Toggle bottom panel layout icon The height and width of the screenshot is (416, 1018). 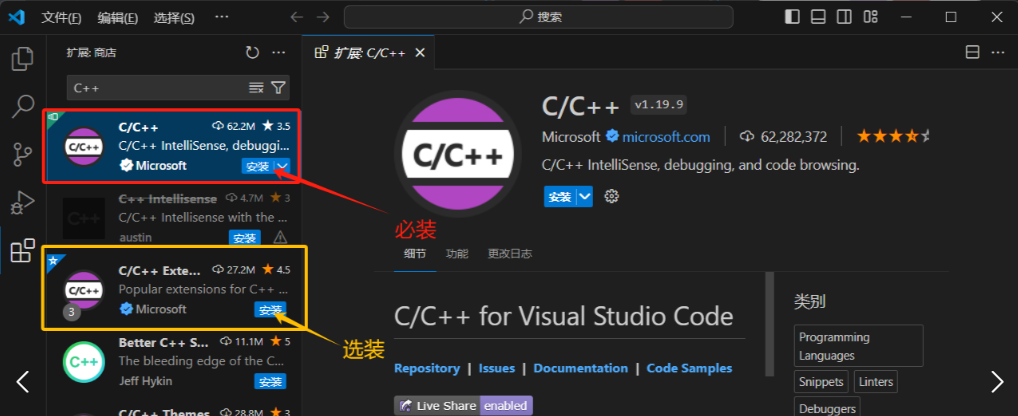pyautogui.click(x=818, y=17)
